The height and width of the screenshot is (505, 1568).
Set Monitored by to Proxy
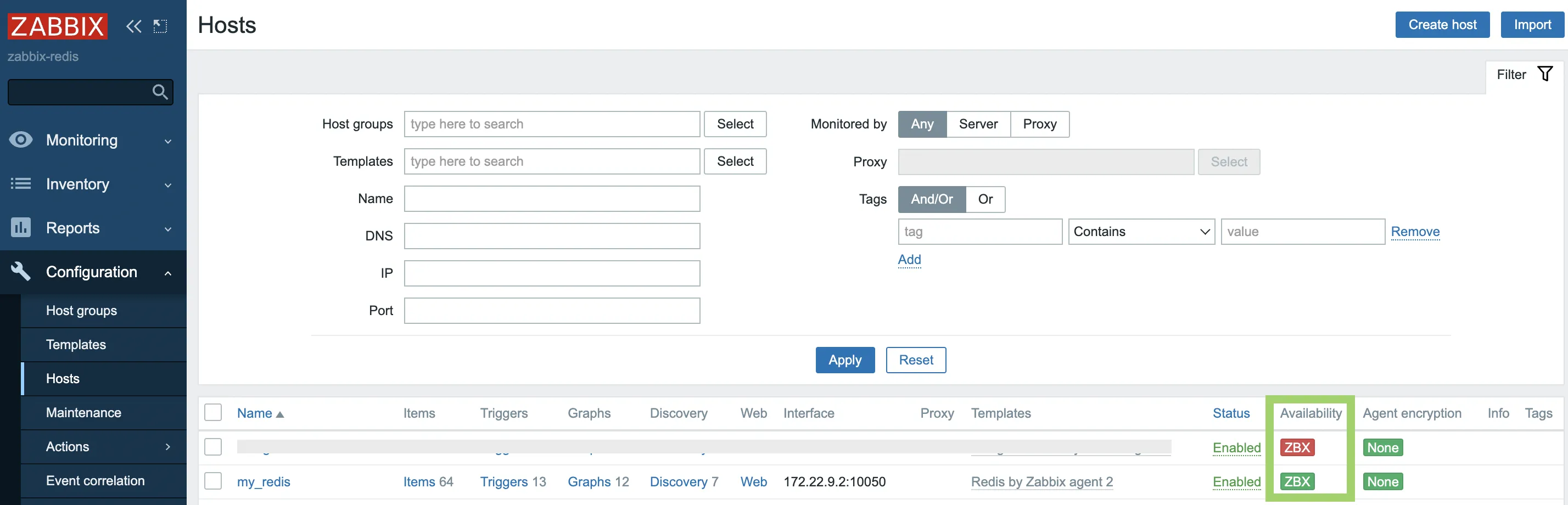click(1039, 124)
